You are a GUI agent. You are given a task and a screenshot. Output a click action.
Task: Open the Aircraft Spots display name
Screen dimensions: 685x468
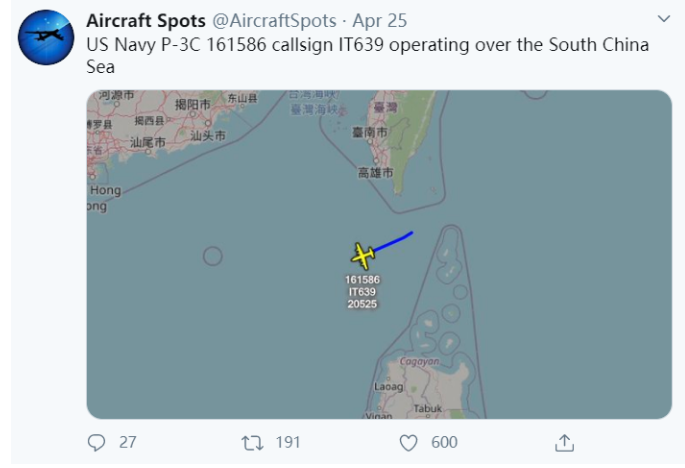point(146,21)
